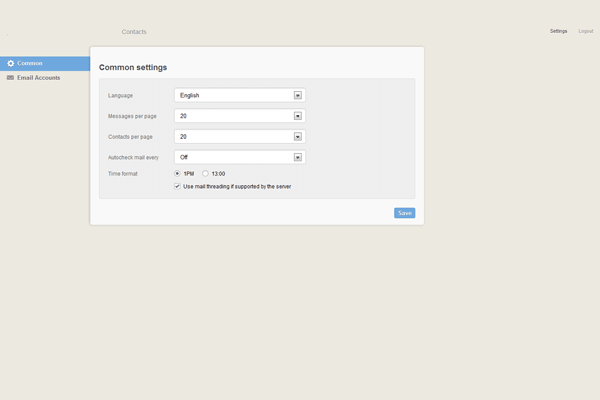Click the 'Use mail threading' label text
Screen dimensions: 600x400
pos(237,186)
